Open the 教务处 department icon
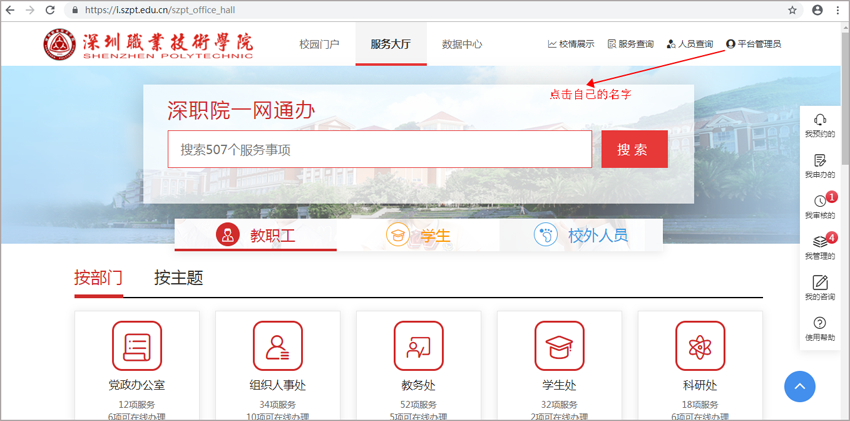 (418, 347)
